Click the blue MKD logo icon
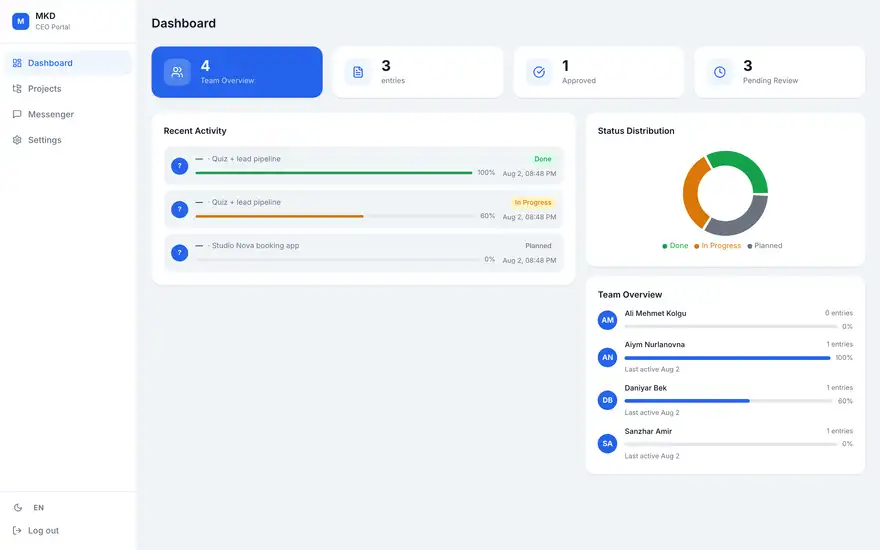The image size is (880, 550). (21, 21)
